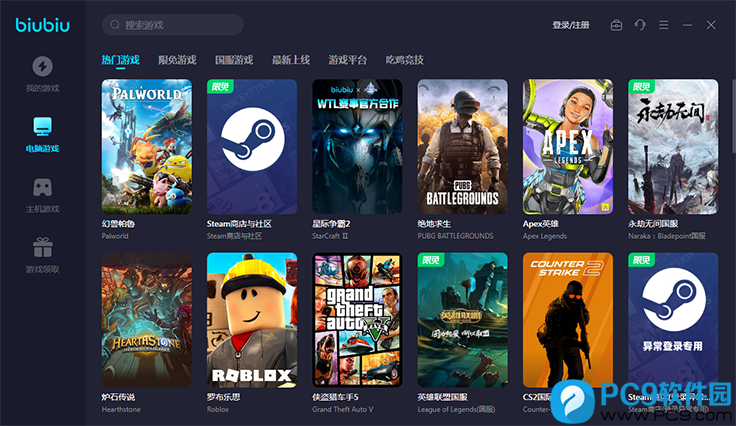Screen dimensions: 736x426
Task: Switch to the 游戏平台 tab
Action: [348, 60]
